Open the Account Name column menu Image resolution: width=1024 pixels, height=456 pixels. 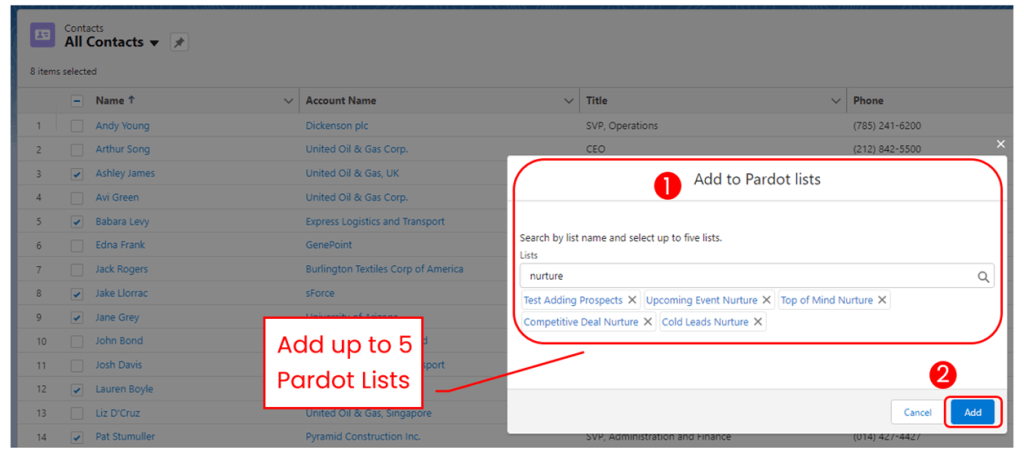point(568,101)
